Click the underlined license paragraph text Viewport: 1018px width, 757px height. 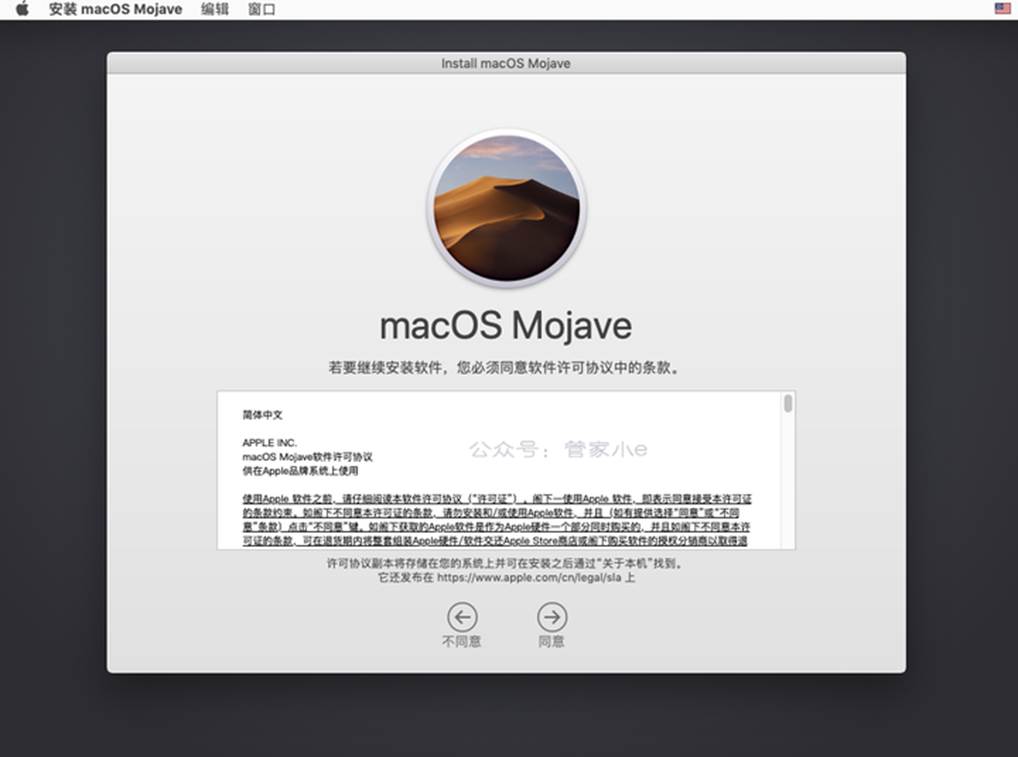[497, 519]
